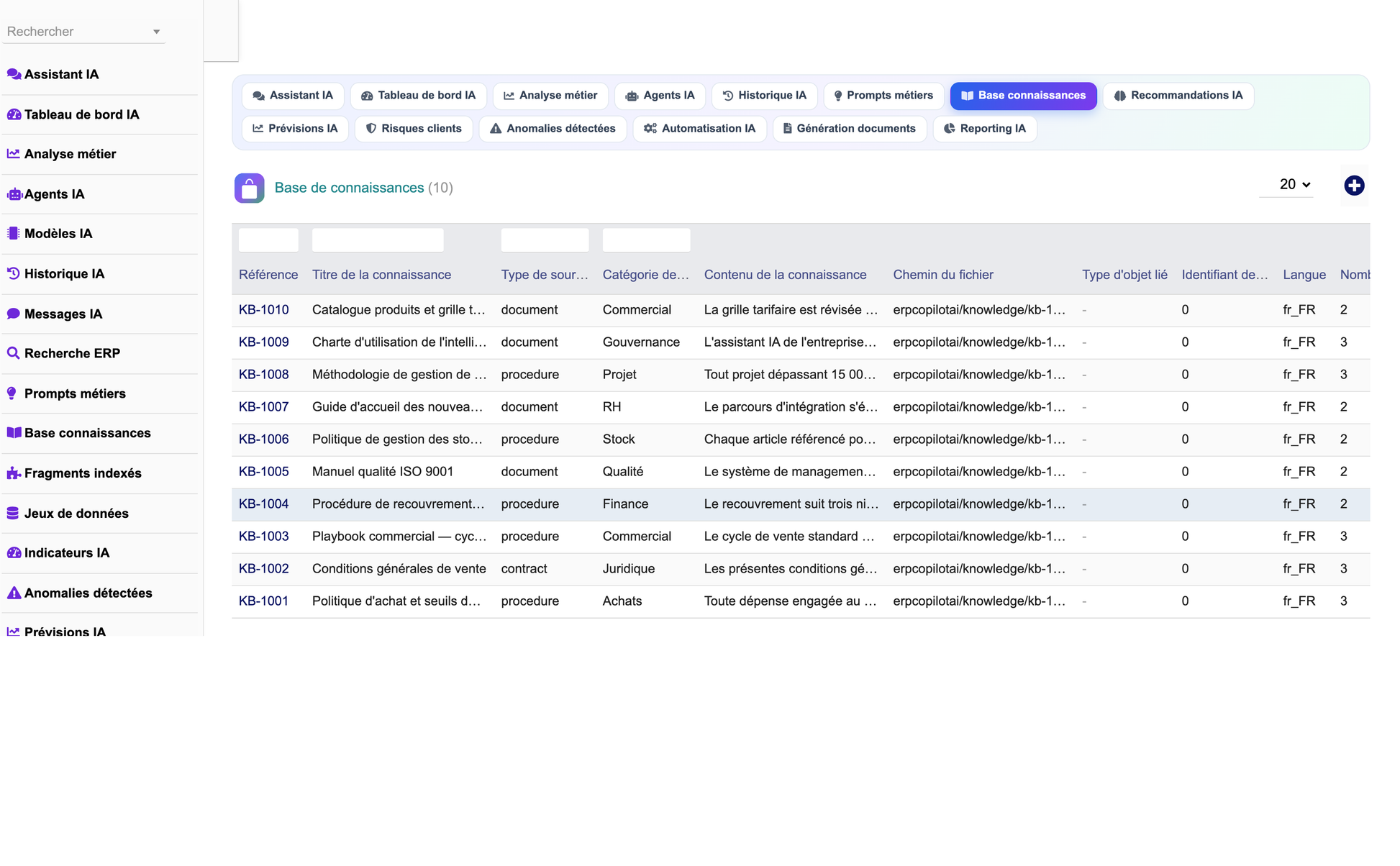Open knowledge record KB-1005
Image resolution: width=1400 pixels, height=866 pixels.
coord(263,472)
